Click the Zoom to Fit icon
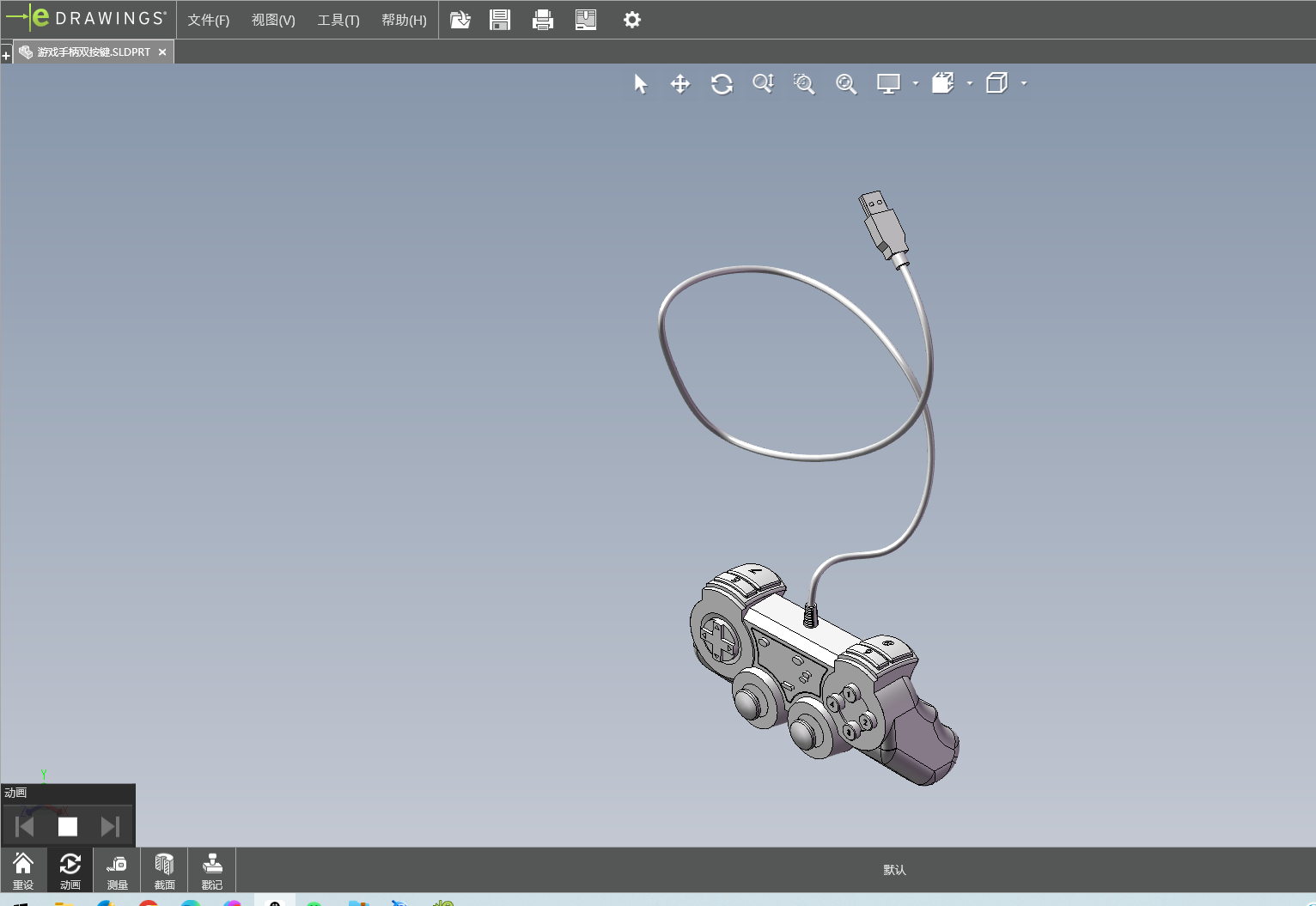1316x906 pixels. (846, 84)
